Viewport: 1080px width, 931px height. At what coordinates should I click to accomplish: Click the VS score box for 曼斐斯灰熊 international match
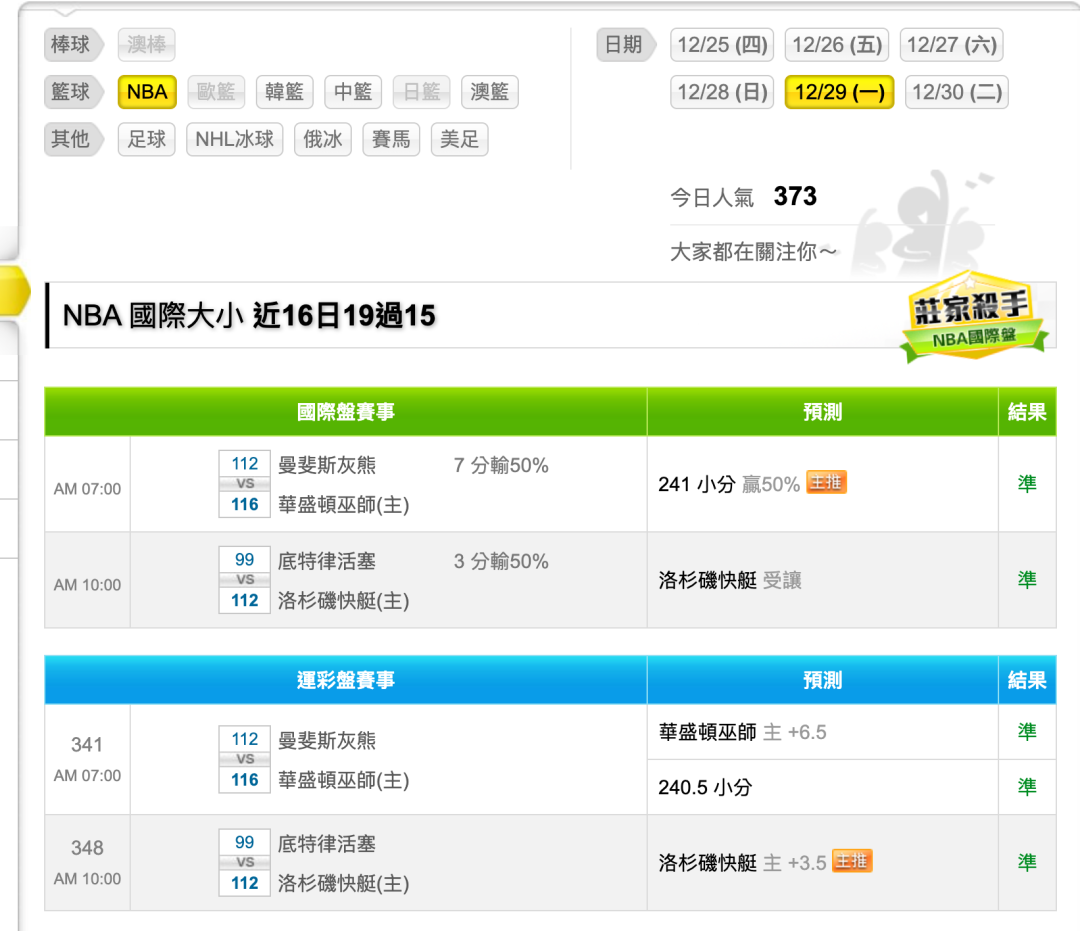click(245, 484)
